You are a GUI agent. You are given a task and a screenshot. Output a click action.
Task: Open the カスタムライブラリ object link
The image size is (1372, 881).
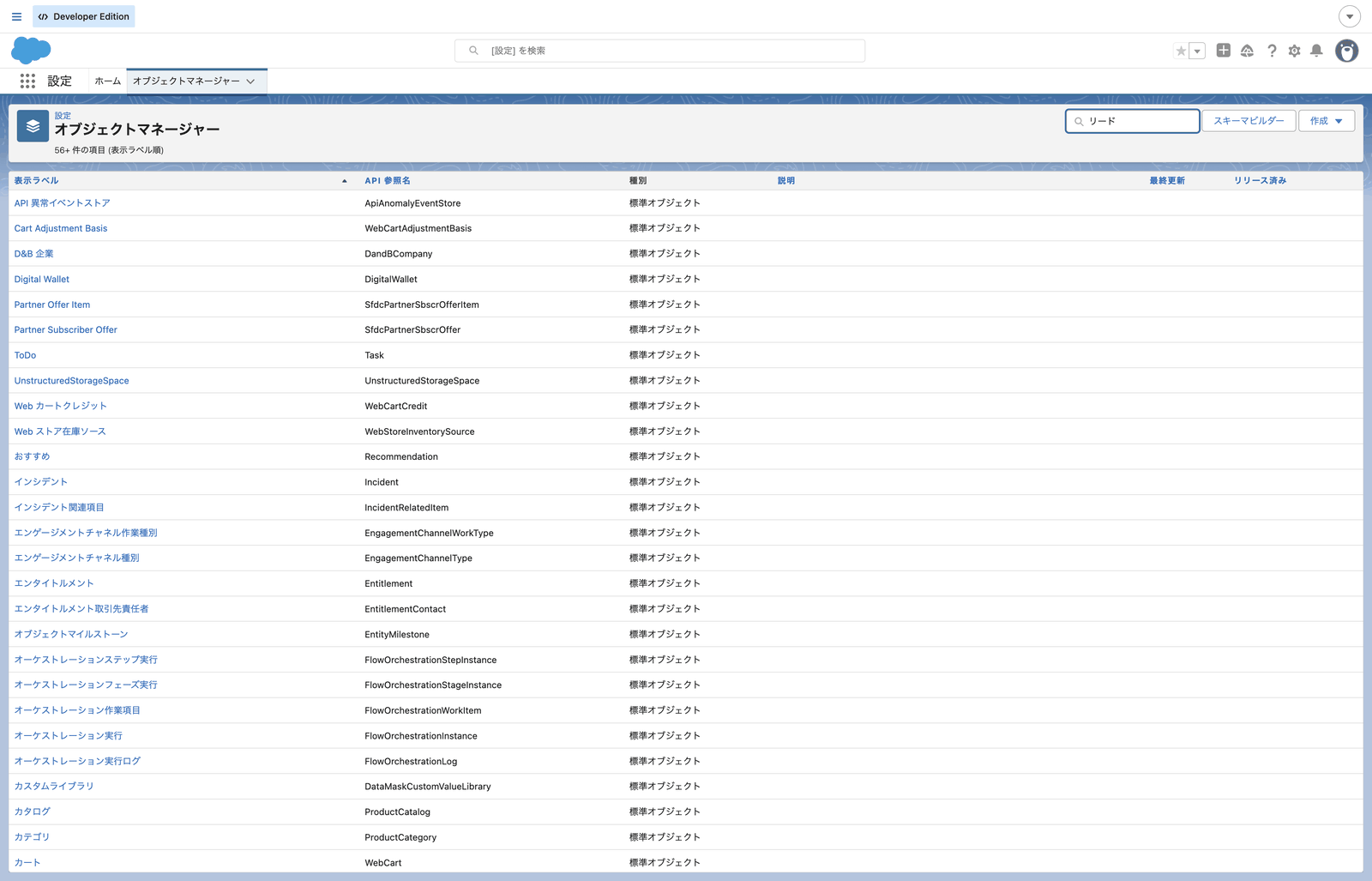(x=54, y=786)
